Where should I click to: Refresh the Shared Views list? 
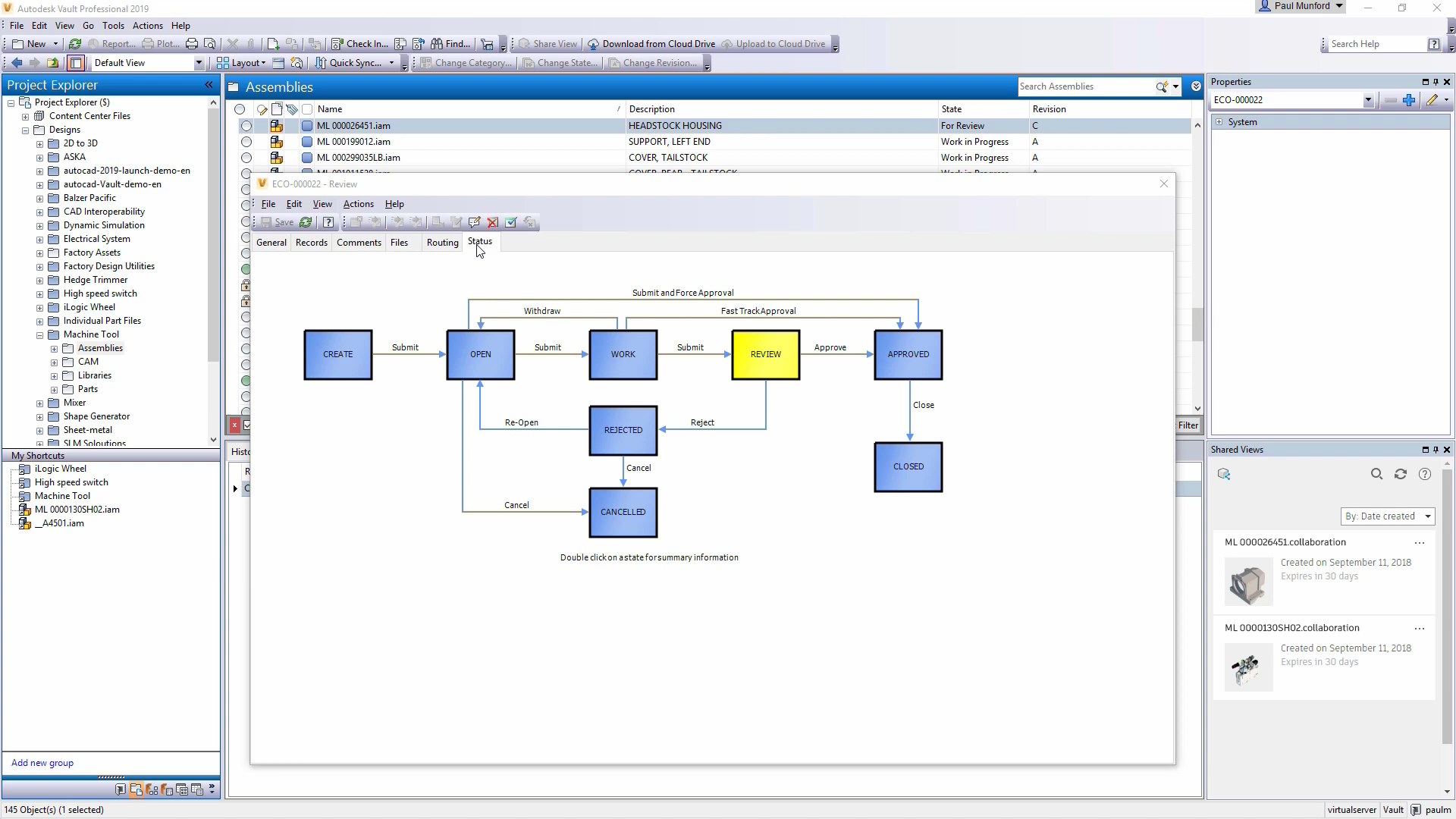point(1401,474)
